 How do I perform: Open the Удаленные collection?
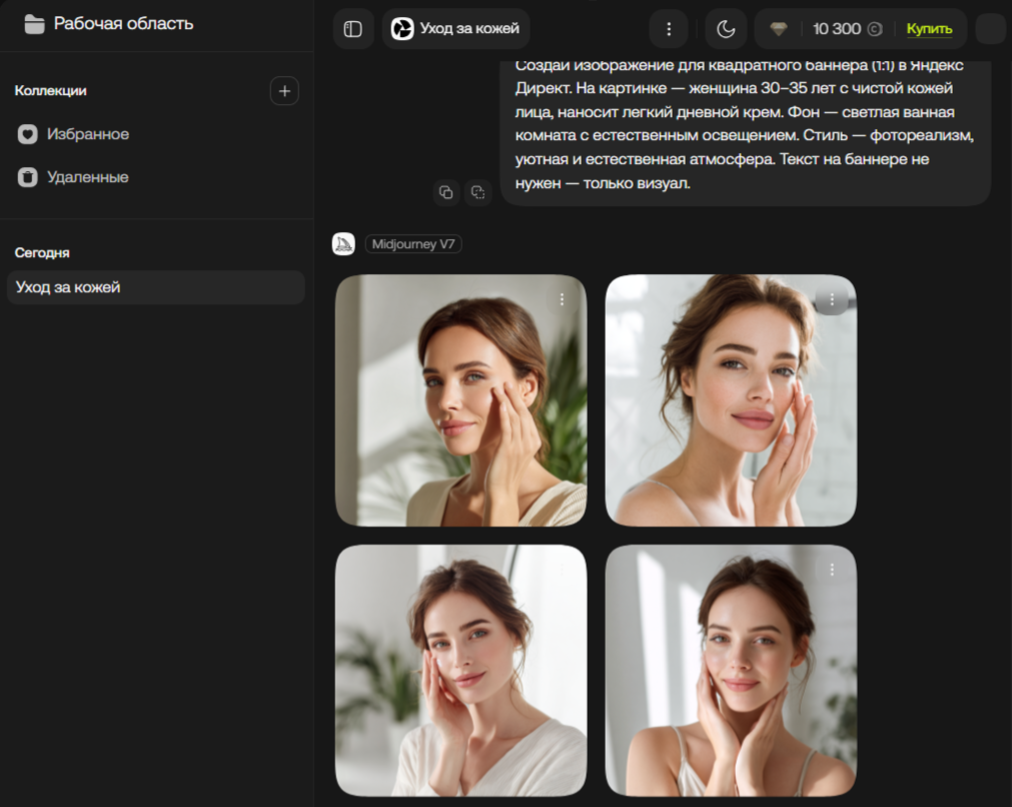click(x=88, y=177)
